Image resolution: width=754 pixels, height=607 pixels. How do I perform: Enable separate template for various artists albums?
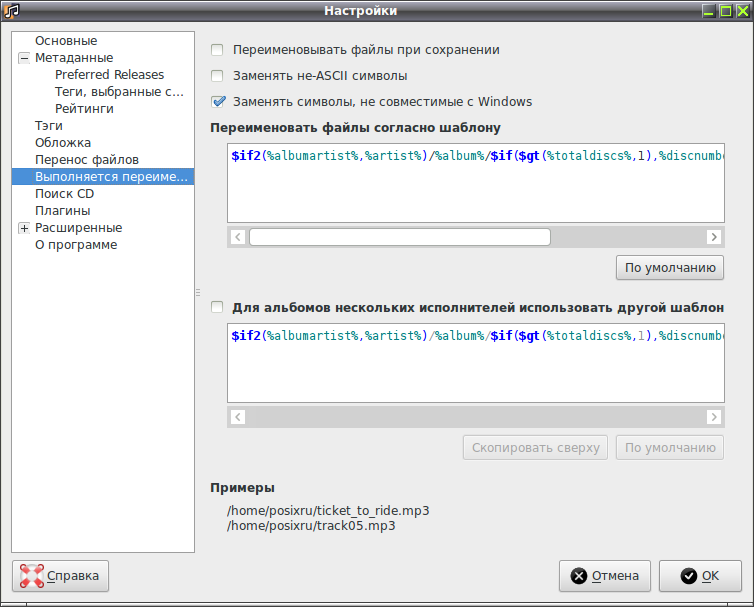coord(217,307)
